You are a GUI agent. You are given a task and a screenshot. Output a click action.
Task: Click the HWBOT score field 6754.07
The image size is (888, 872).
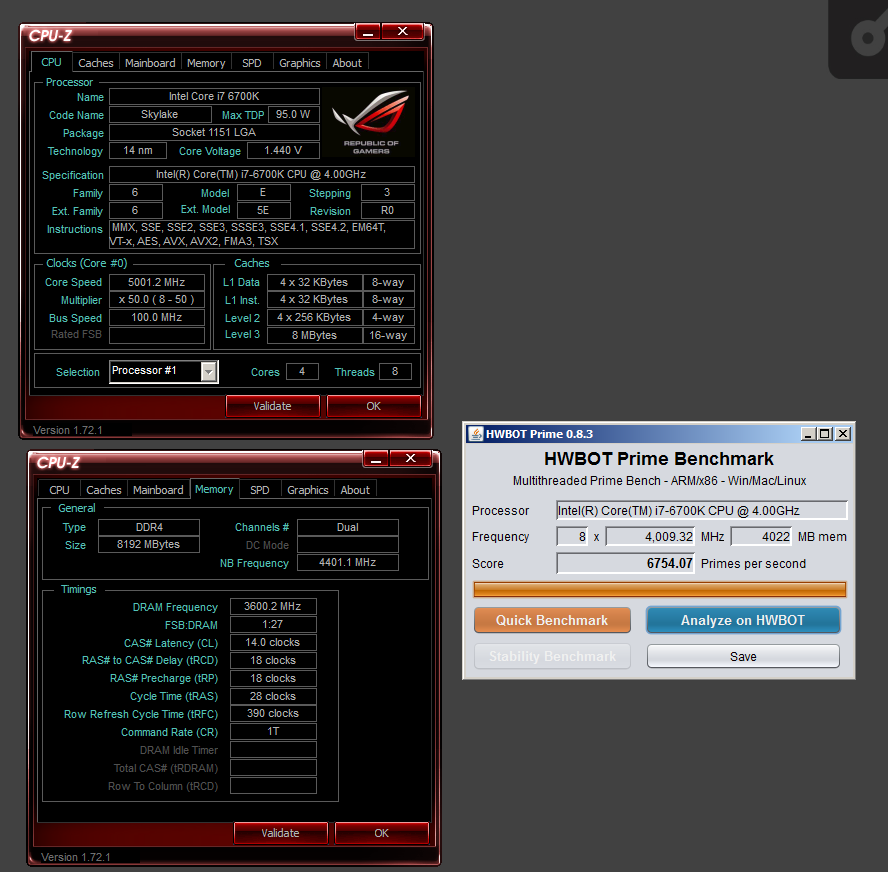point(626,563)
